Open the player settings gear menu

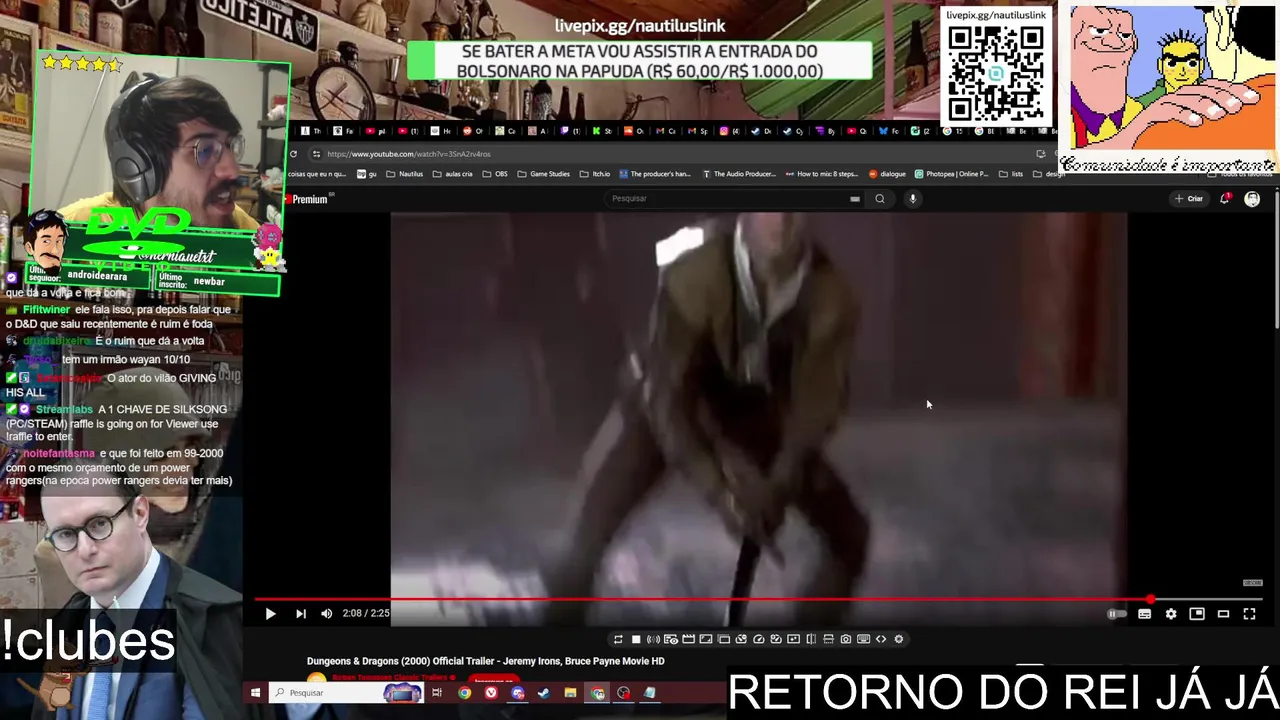click(1171, 614)
